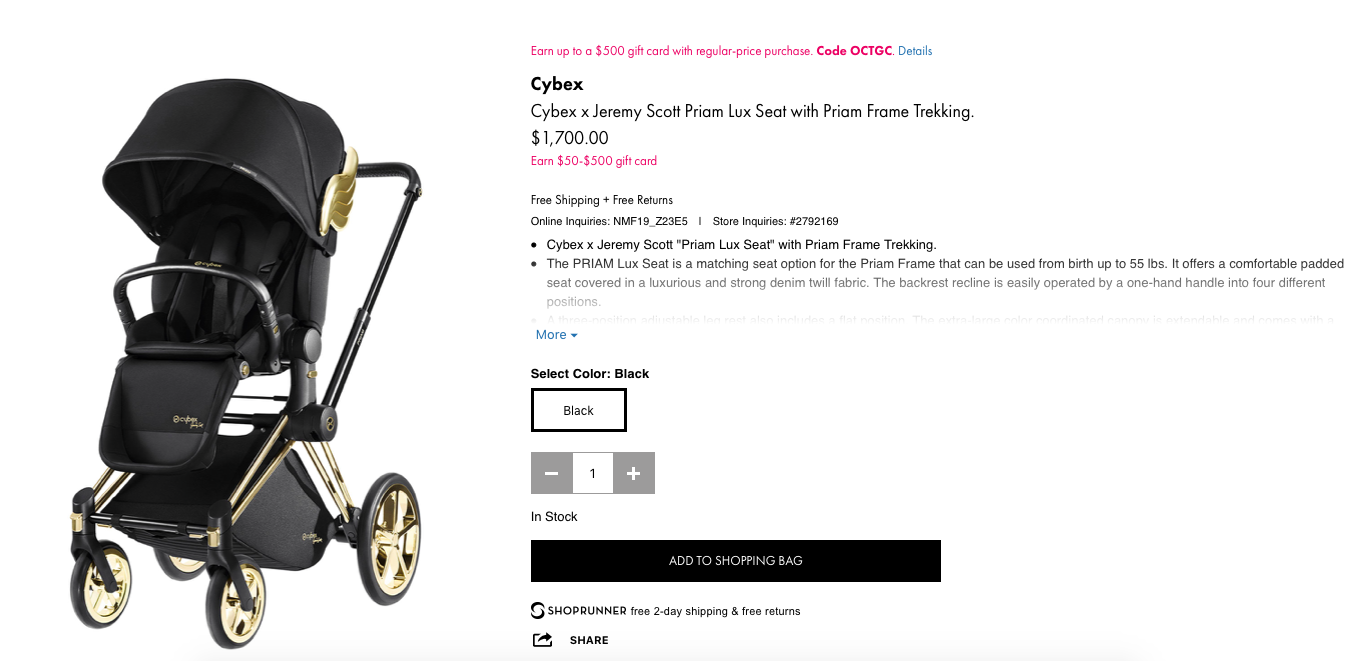The width and height of the screenshot is (1366, 661).
Task: Click the Earn $50-$500 gift card text
Action: 593,161
